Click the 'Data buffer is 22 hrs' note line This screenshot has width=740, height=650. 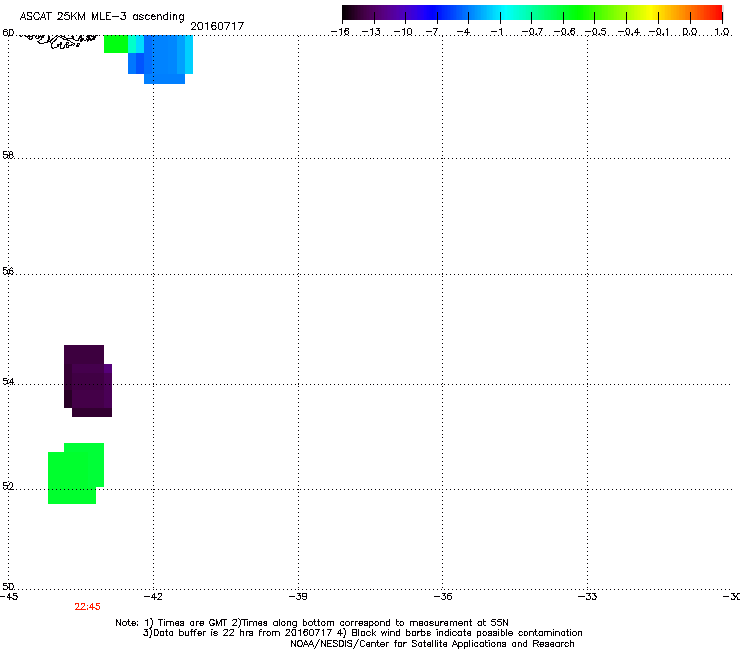(362, 633)
